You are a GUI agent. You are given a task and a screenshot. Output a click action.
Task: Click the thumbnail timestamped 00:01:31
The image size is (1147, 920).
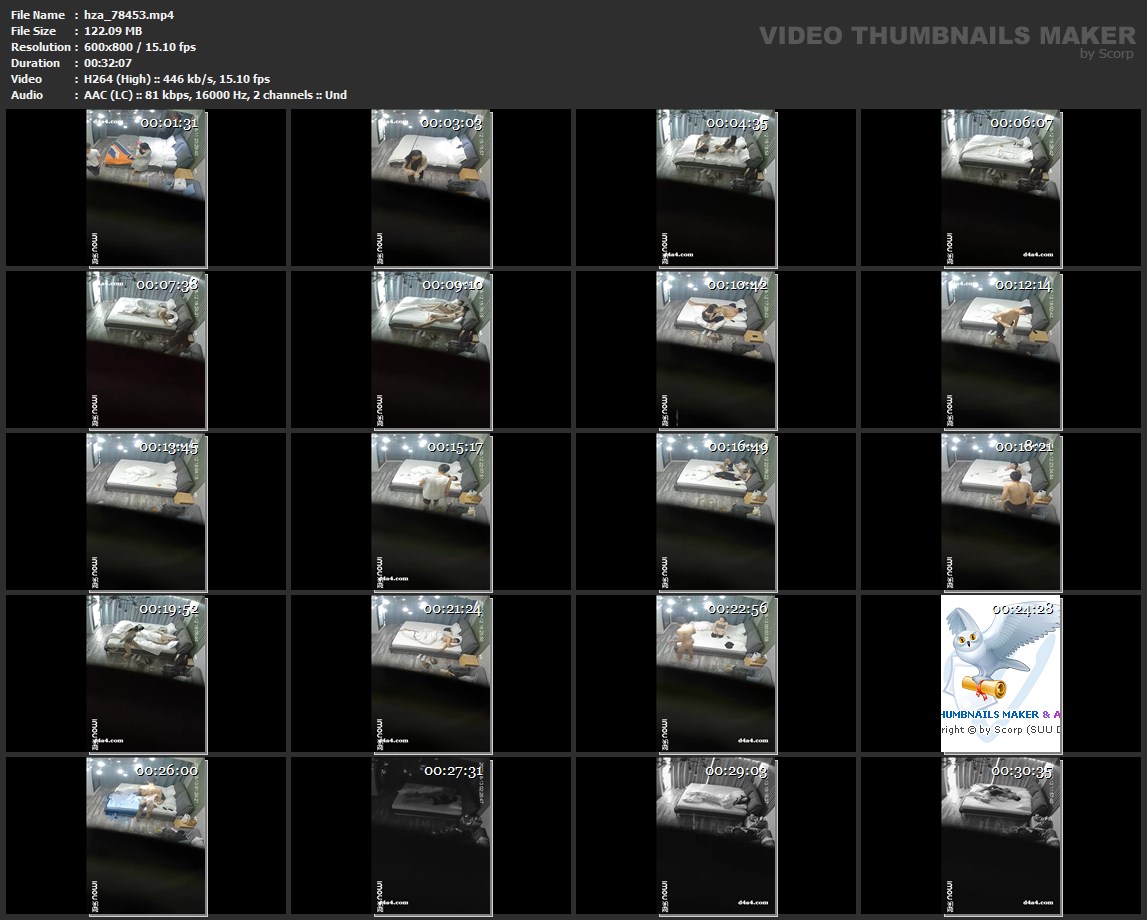coord(146,188)
